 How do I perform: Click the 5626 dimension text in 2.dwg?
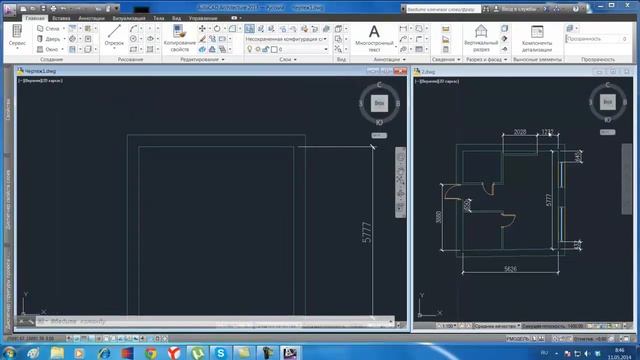(511, 269)
